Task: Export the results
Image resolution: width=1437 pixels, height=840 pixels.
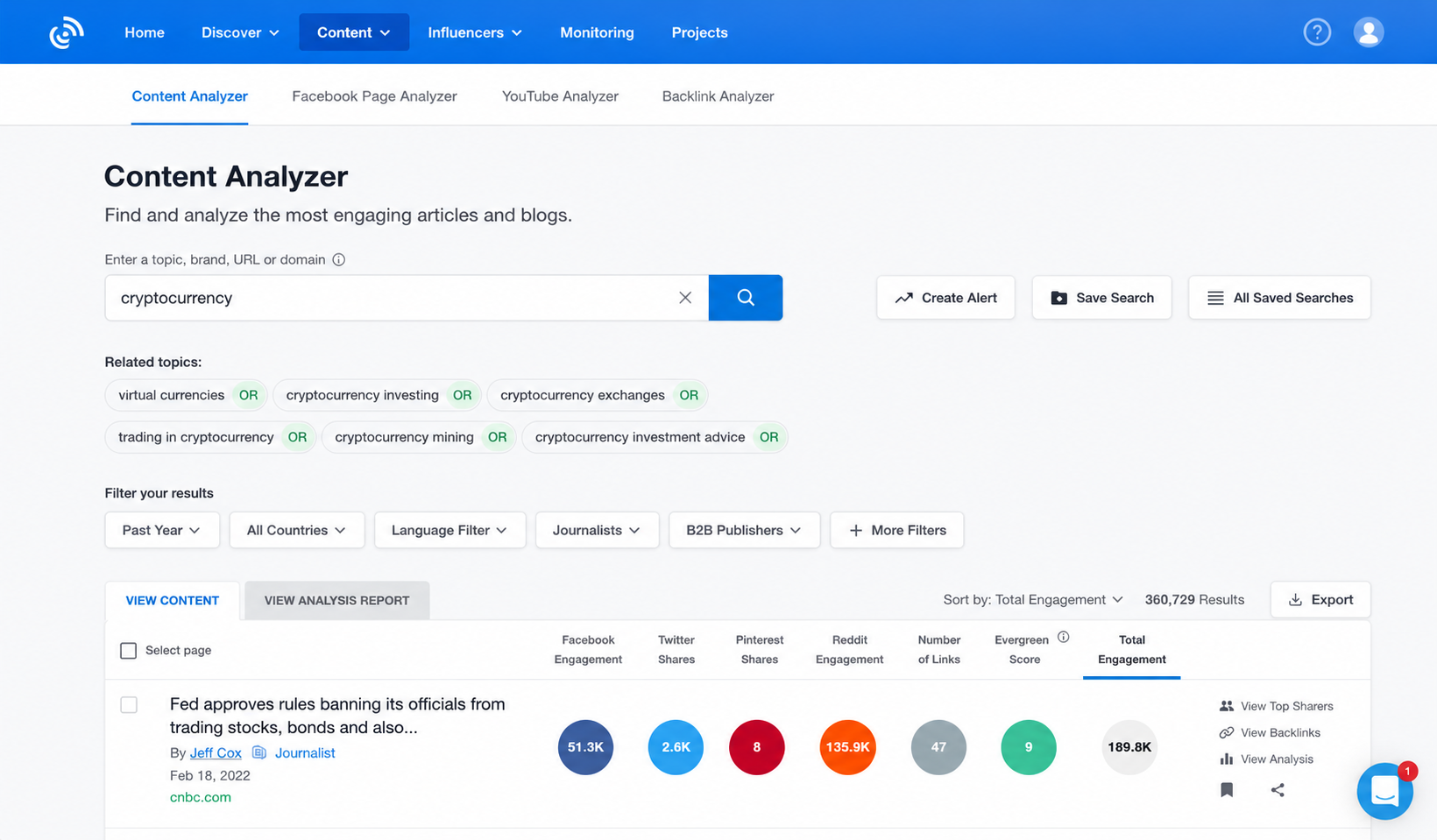Action: pos(1320,600)
